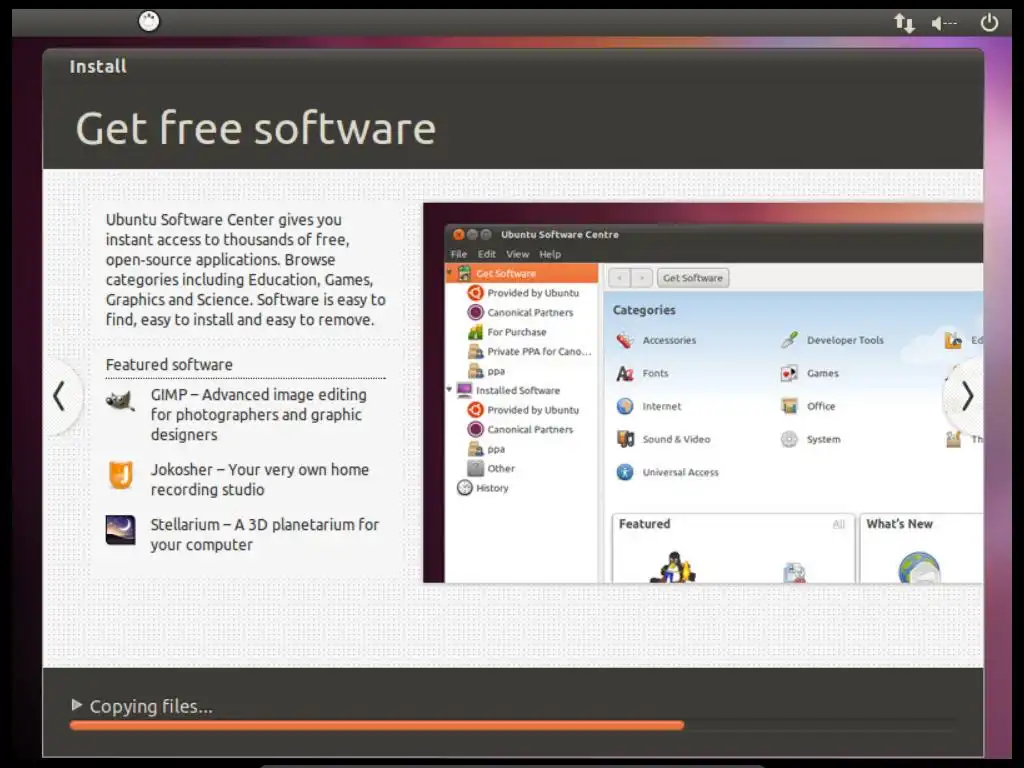Click the accessibility icon in top panel
The image size is (1024, 768).
click(x=149, y=22)
